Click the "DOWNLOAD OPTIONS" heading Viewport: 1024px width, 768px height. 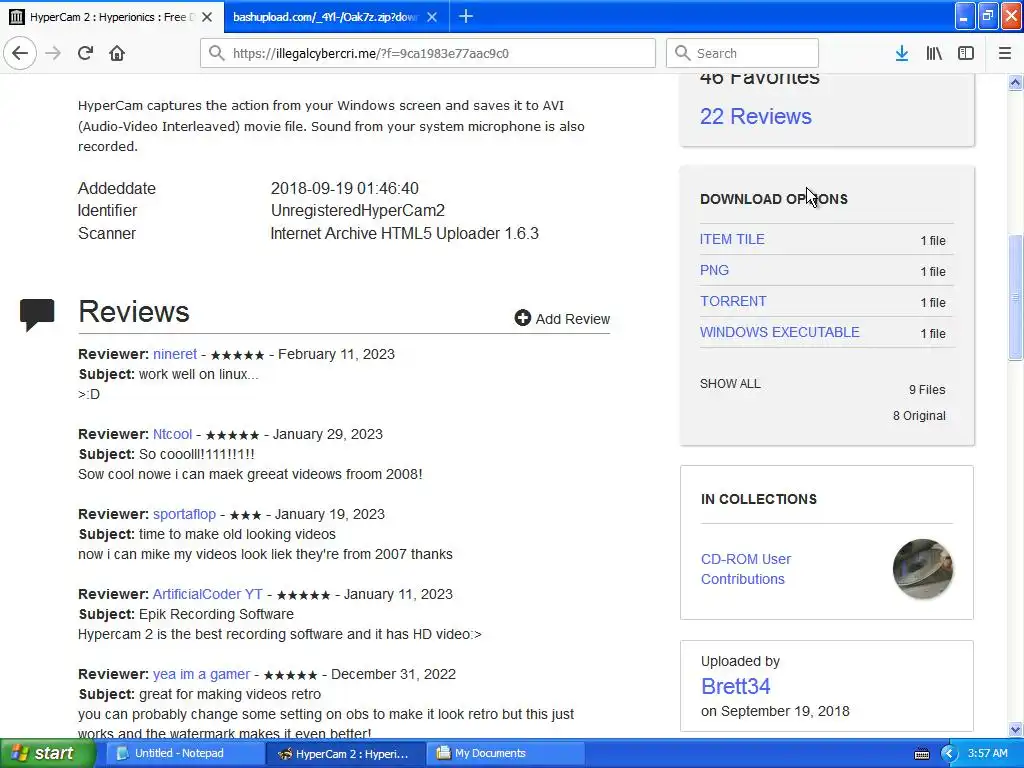[773, 199]
